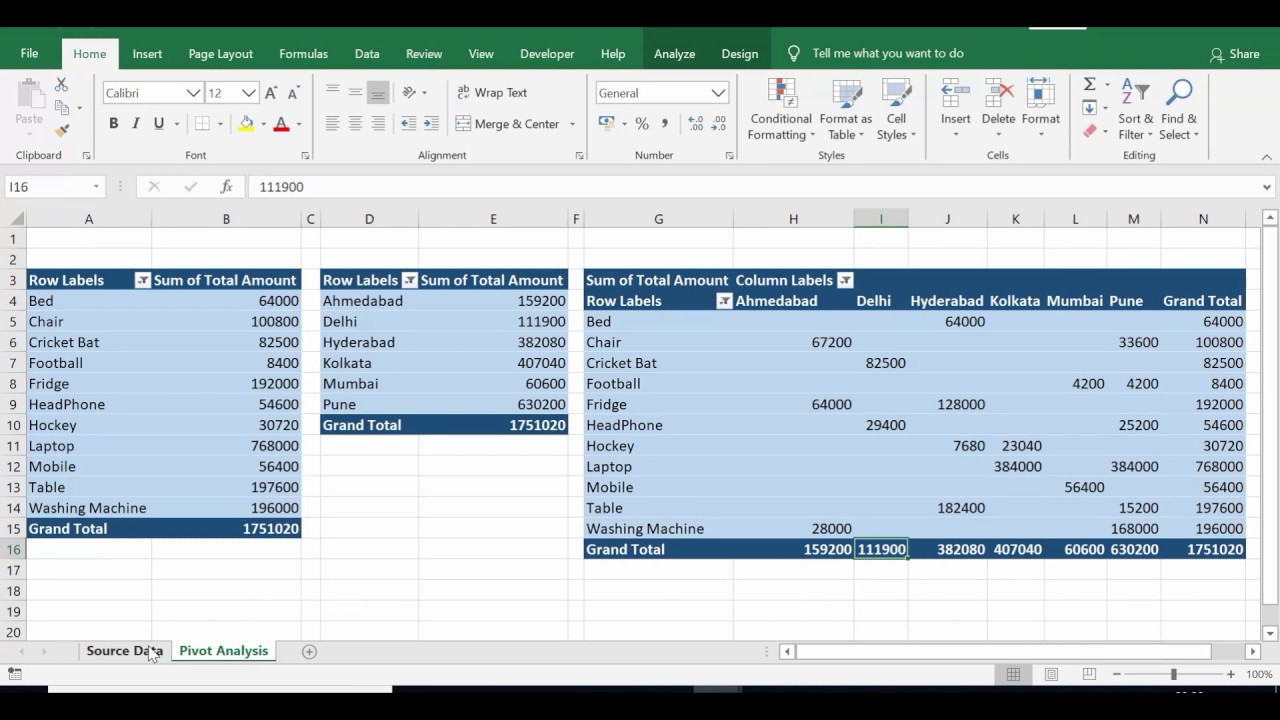1280x720 pixels.
Task: Click the Cut scissors icon
Action: (x=62, y=86)
